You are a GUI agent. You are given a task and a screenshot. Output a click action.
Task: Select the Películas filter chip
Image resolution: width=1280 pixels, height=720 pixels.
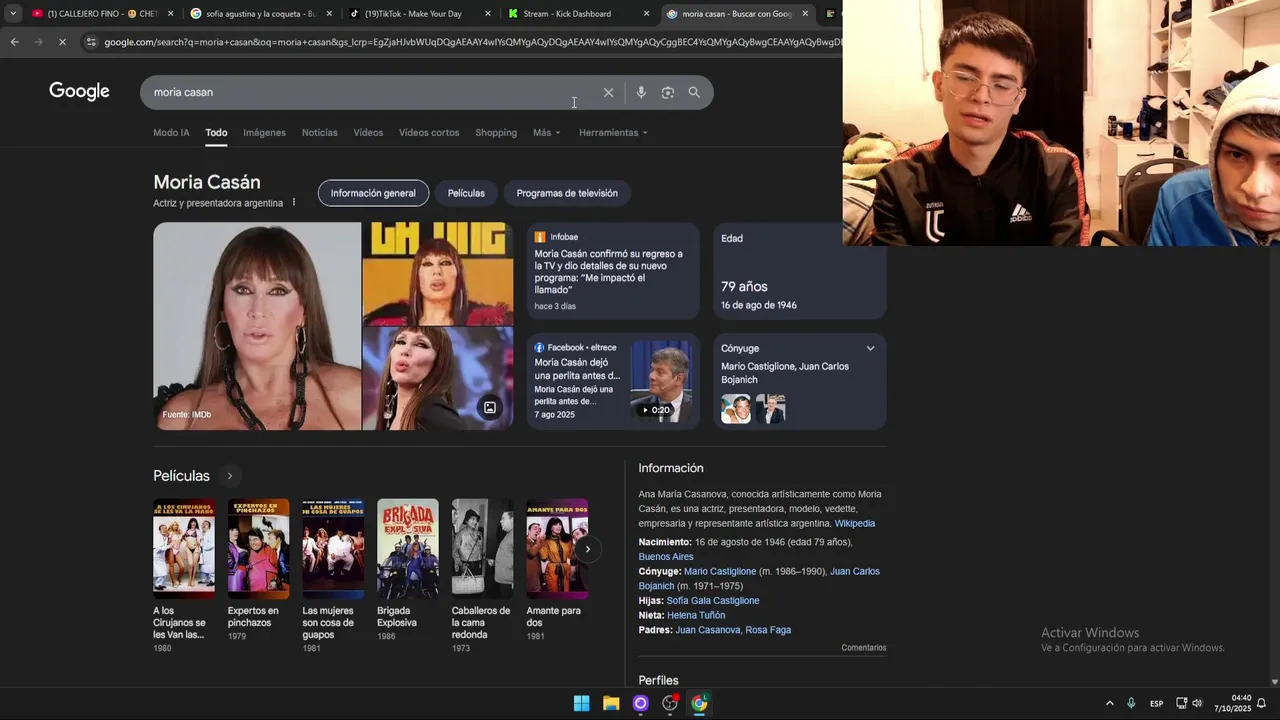click(x=466, y=193)
